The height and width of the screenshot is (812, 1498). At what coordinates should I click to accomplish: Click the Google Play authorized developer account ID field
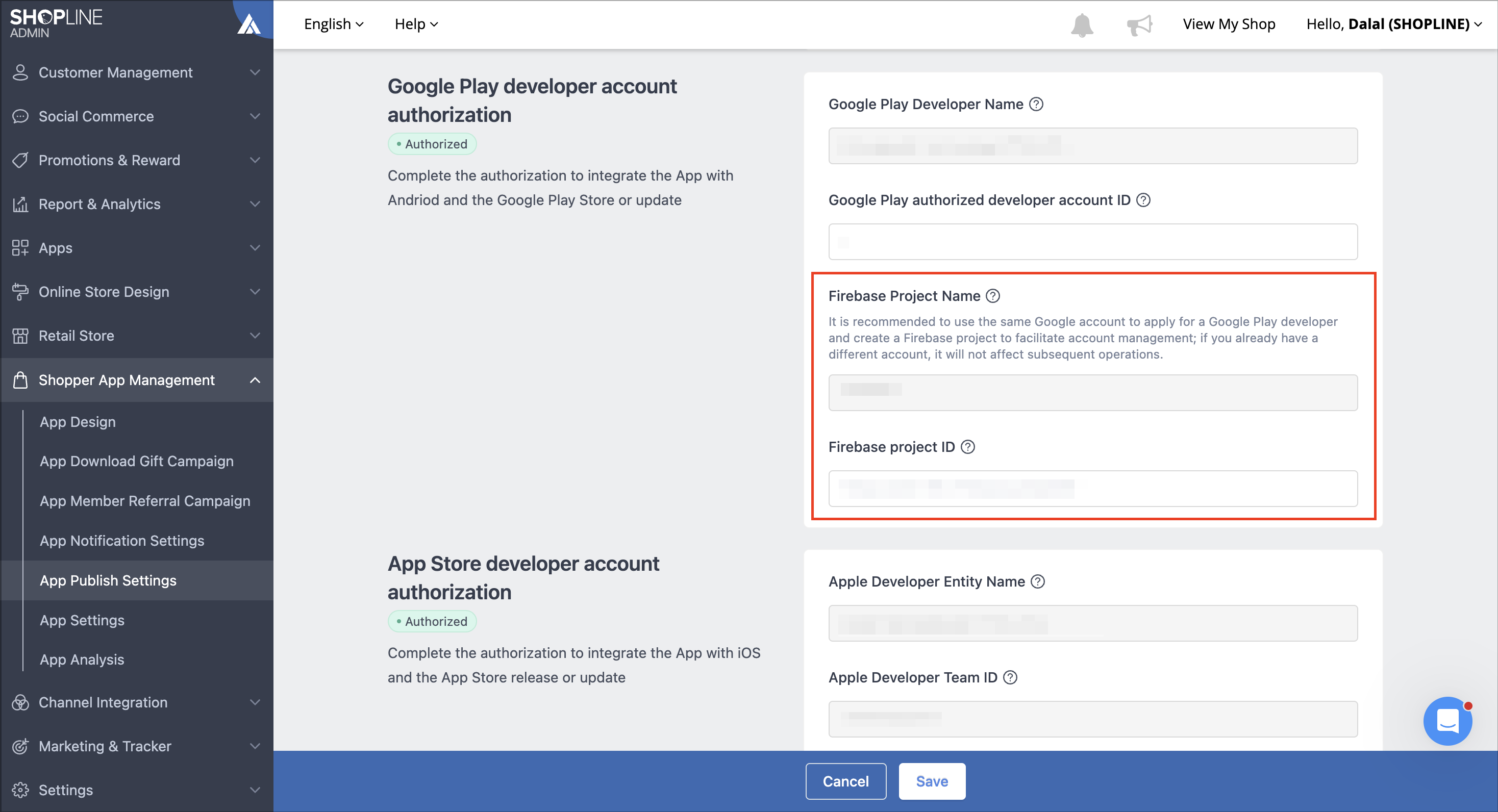[x=1093, y=242]
